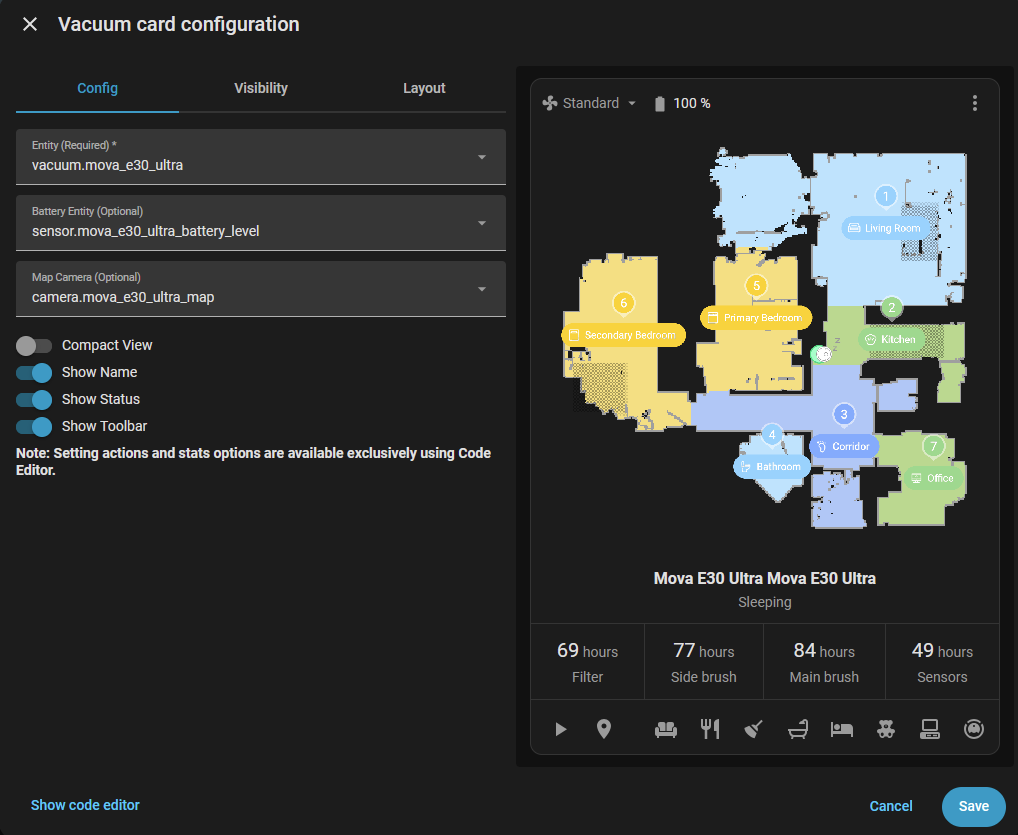
Task: Click the robot vacuum icon in toolbar
Action: tap(974, 729)
